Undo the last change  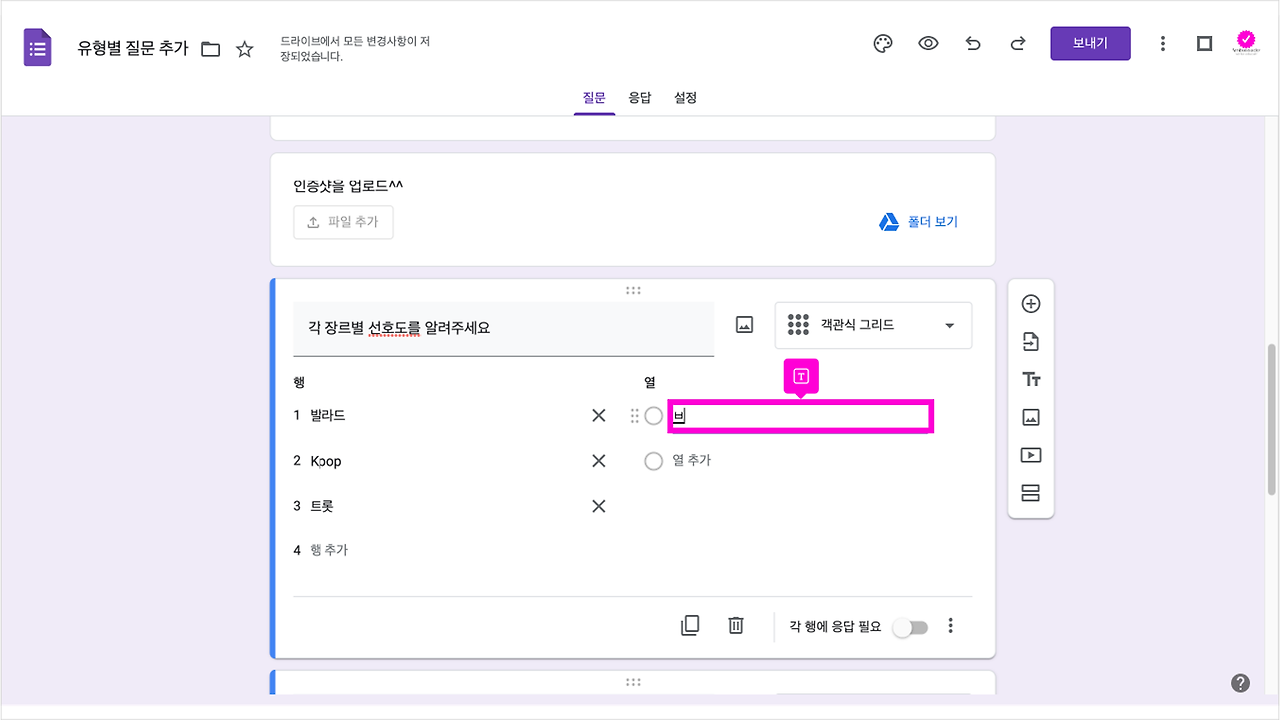(973, 43)
